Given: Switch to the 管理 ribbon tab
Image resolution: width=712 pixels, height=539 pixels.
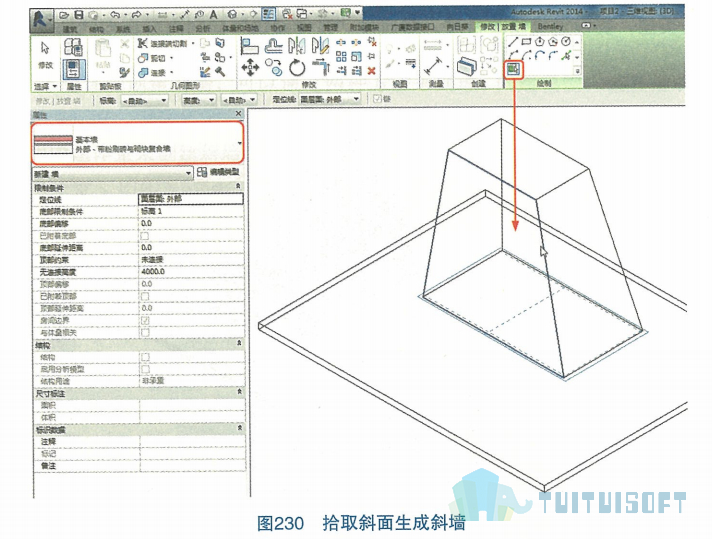Looking at the screenshot, I should tap(330, 28).
